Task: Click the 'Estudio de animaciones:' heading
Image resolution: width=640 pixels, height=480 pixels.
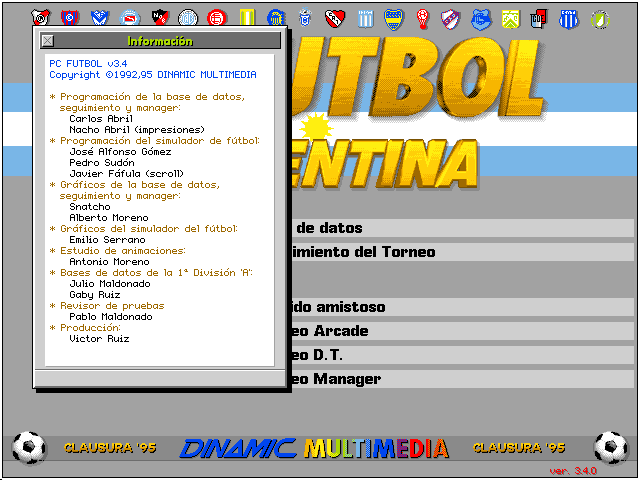Action: pyautogui.click(x=123, y=251)
